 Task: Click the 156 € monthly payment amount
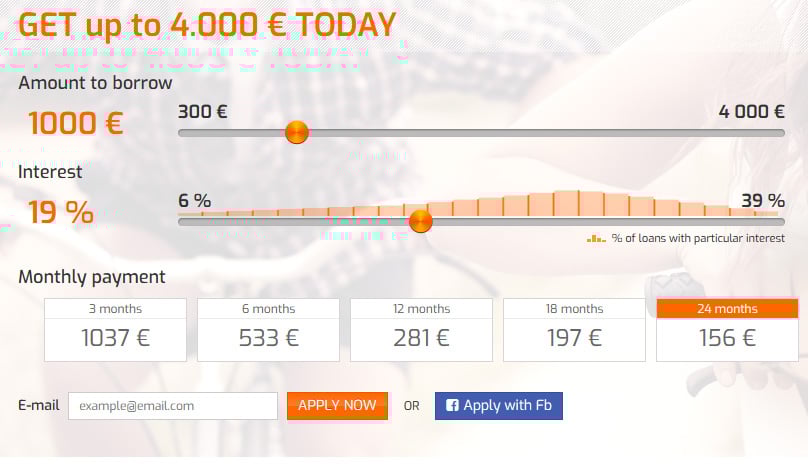pyautogui.click(x=728, y=338)
